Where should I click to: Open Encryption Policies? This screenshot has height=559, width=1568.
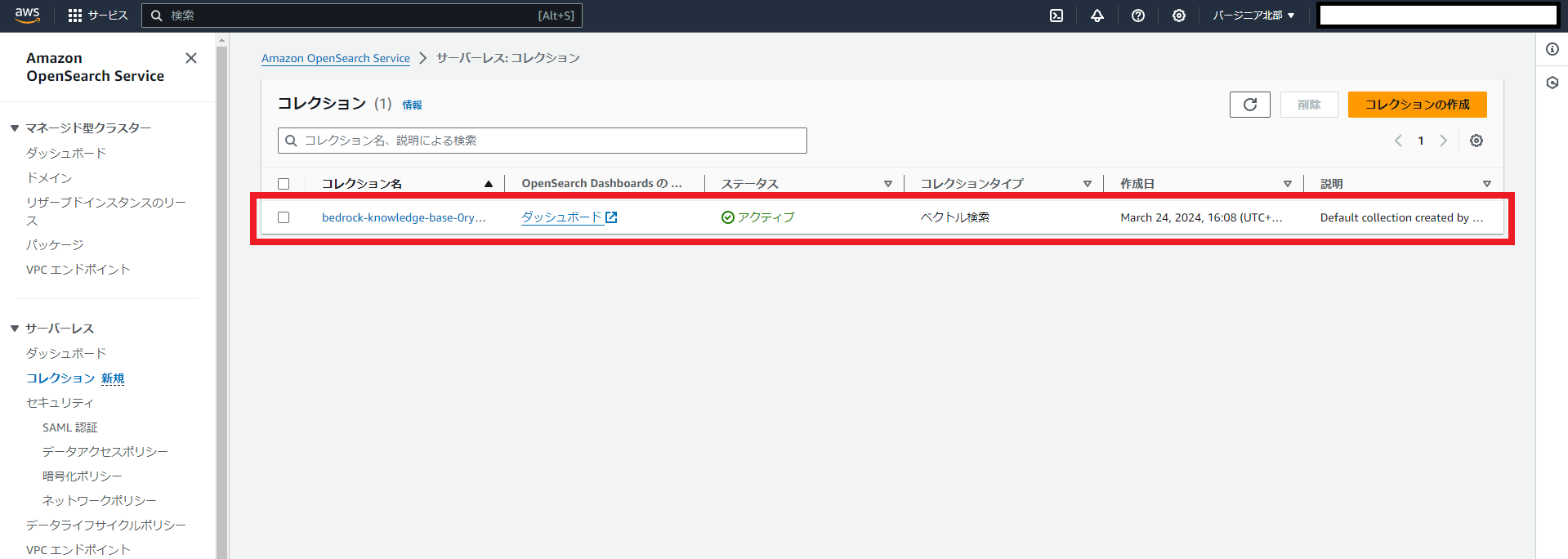83,476
